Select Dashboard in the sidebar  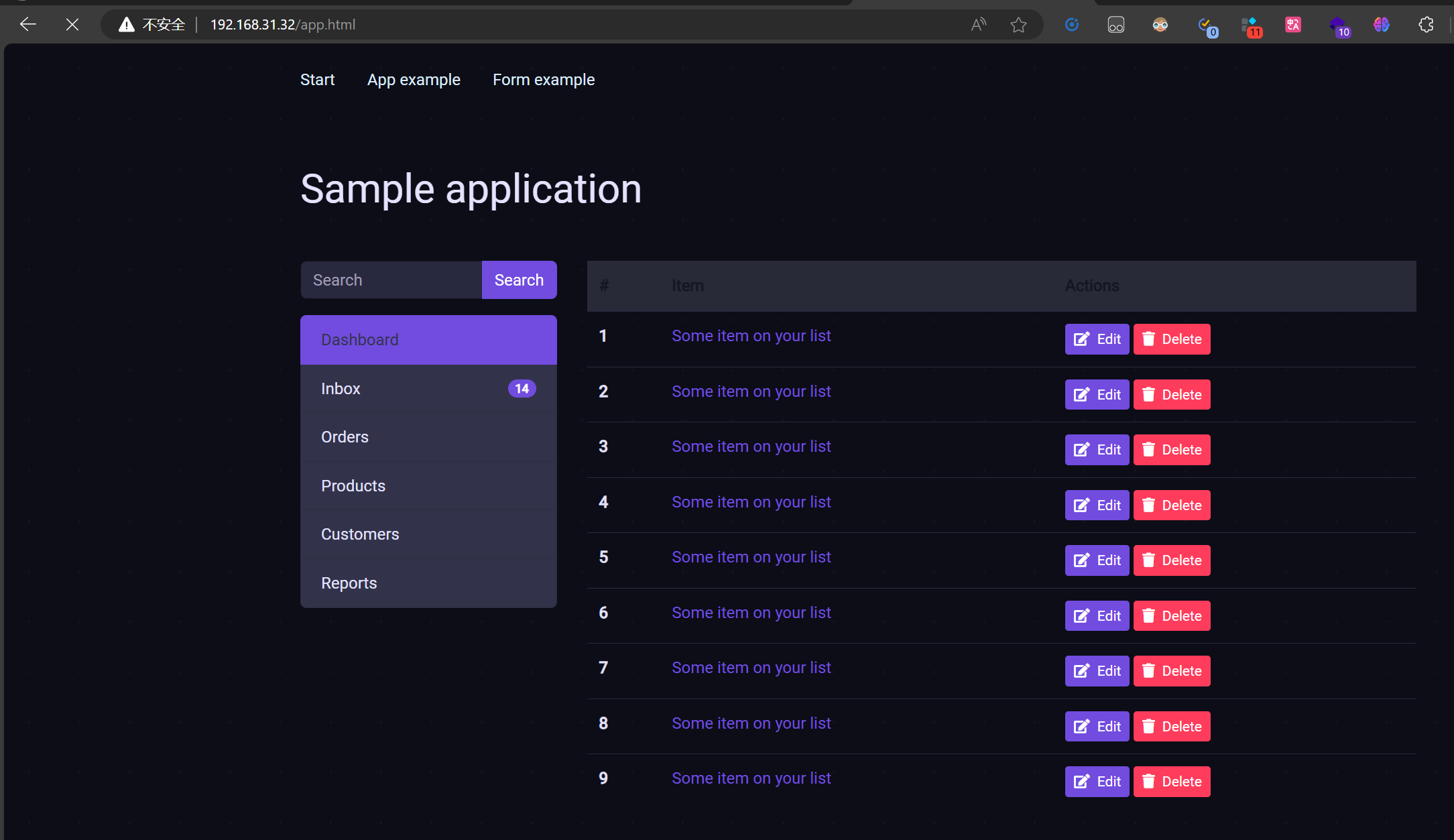[428, 340]
